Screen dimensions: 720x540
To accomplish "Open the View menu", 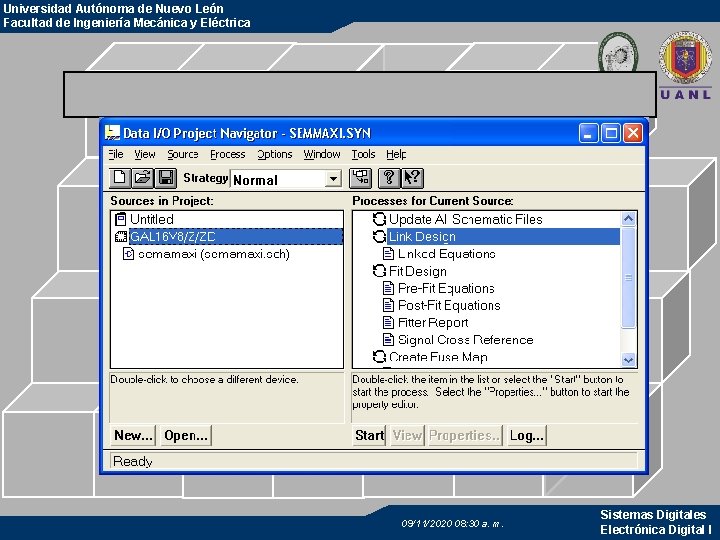I will pyautogui.click(x=145, y=154).
